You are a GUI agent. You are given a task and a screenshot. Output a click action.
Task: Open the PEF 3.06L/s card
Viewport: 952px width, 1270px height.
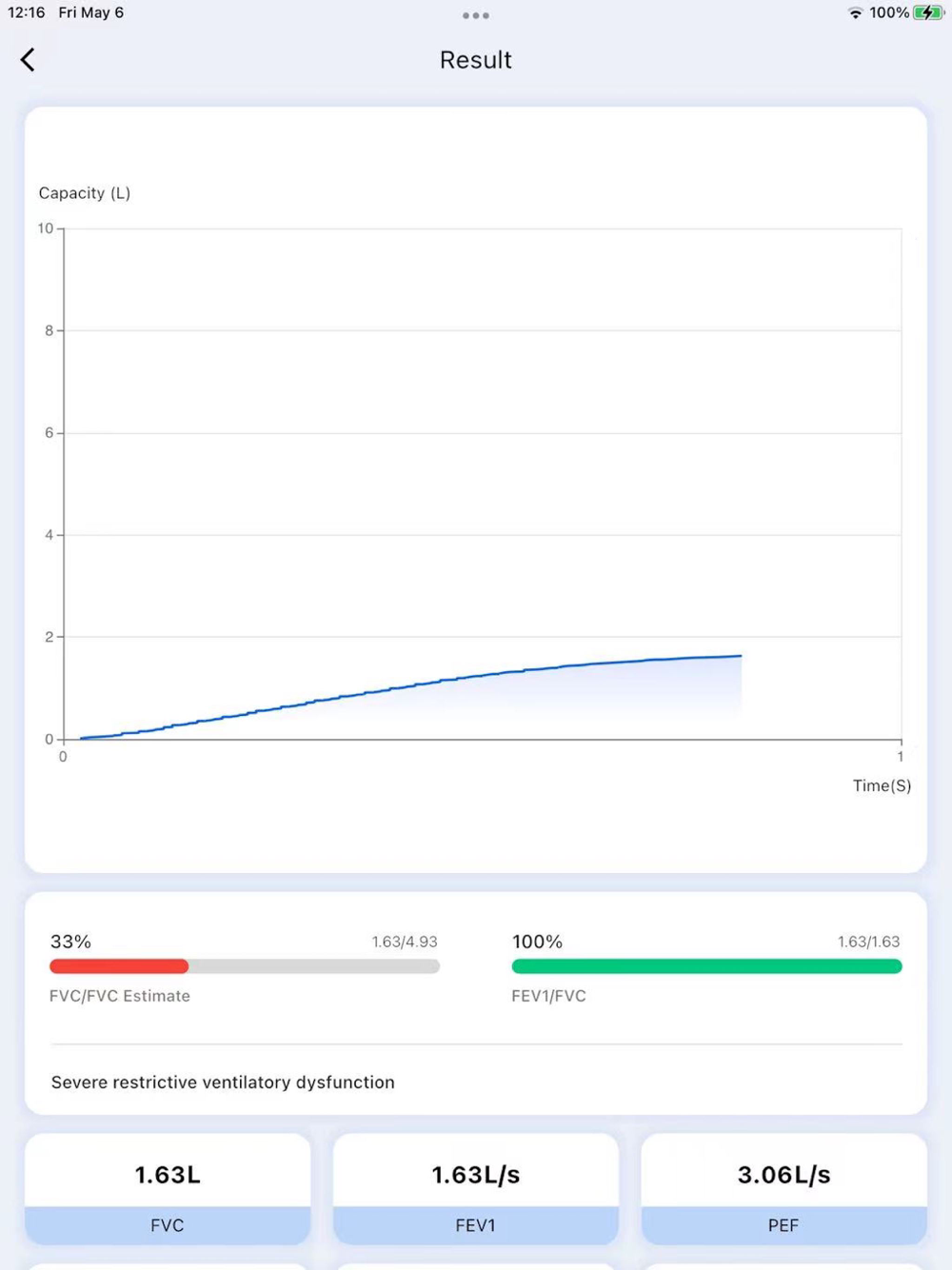click(x=783, y=1188)
